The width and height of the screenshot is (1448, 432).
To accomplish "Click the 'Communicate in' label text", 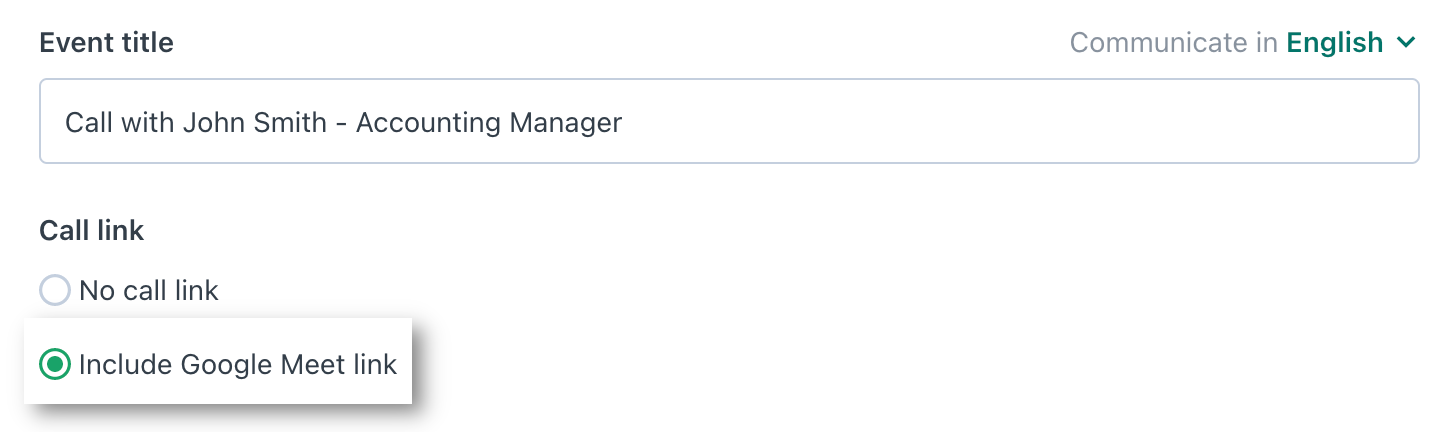I will point(1173,43).
